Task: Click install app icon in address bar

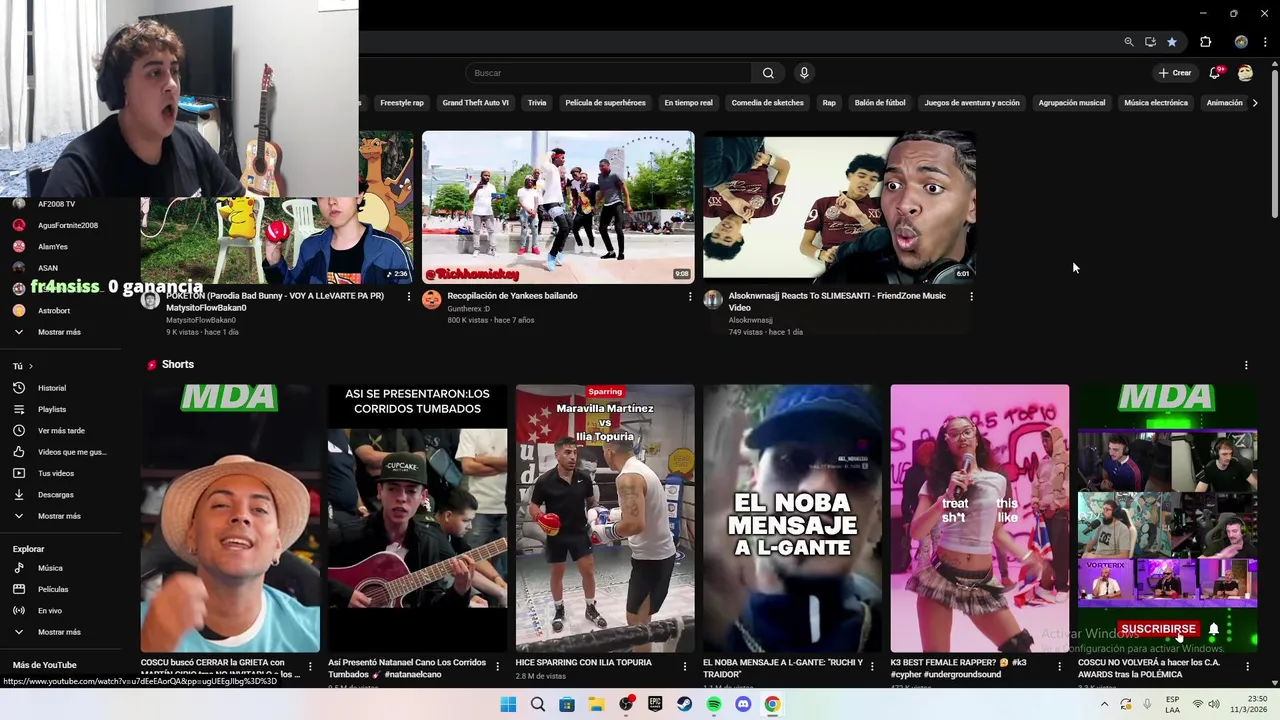Action: tap(1150, 42)
